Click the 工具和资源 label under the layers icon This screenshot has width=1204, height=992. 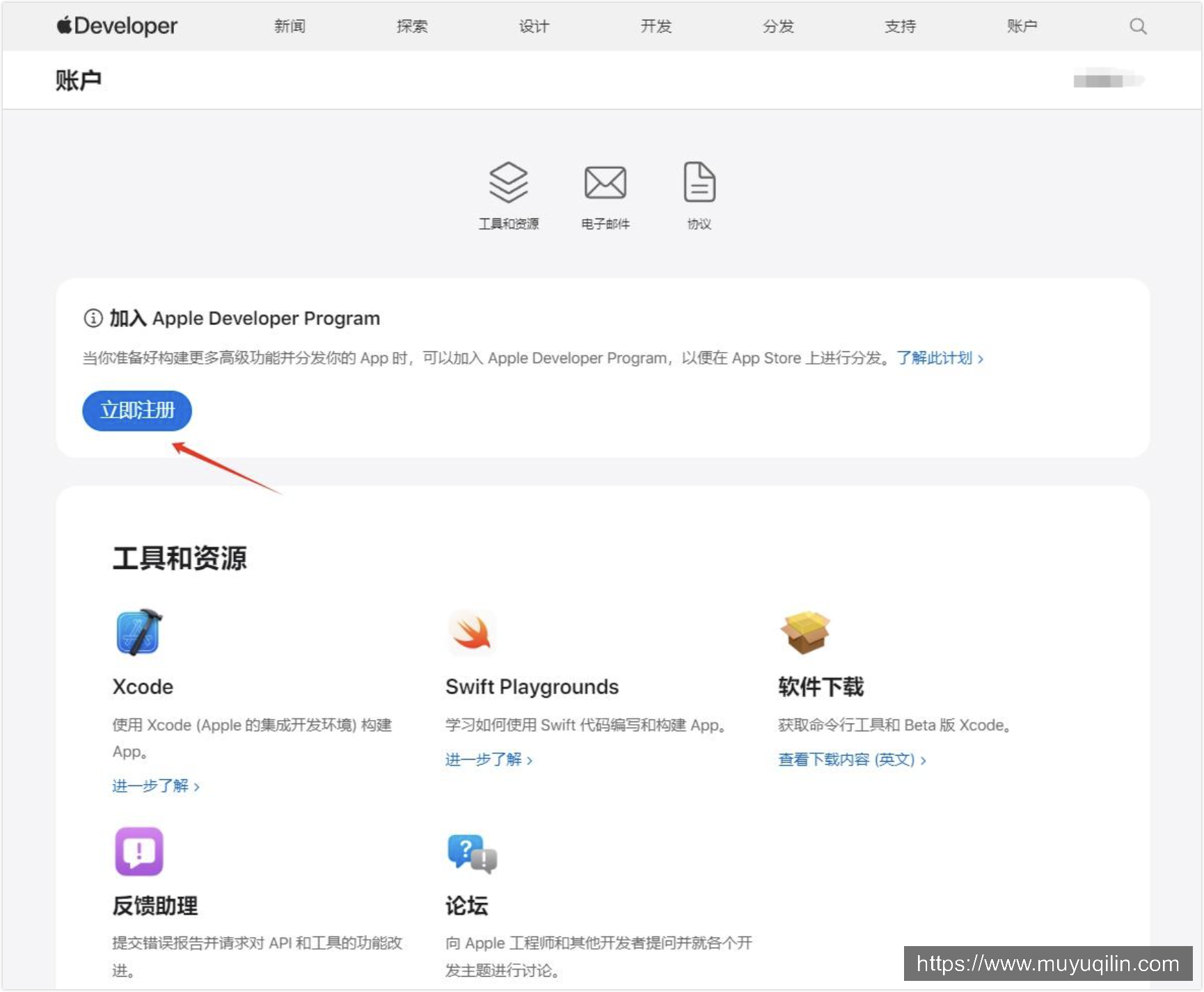[x=508, y=224]
